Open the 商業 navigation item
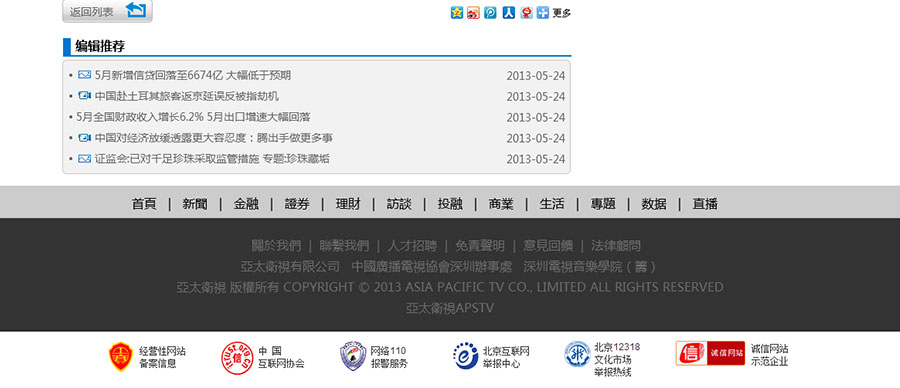 (x=501, y=204)
